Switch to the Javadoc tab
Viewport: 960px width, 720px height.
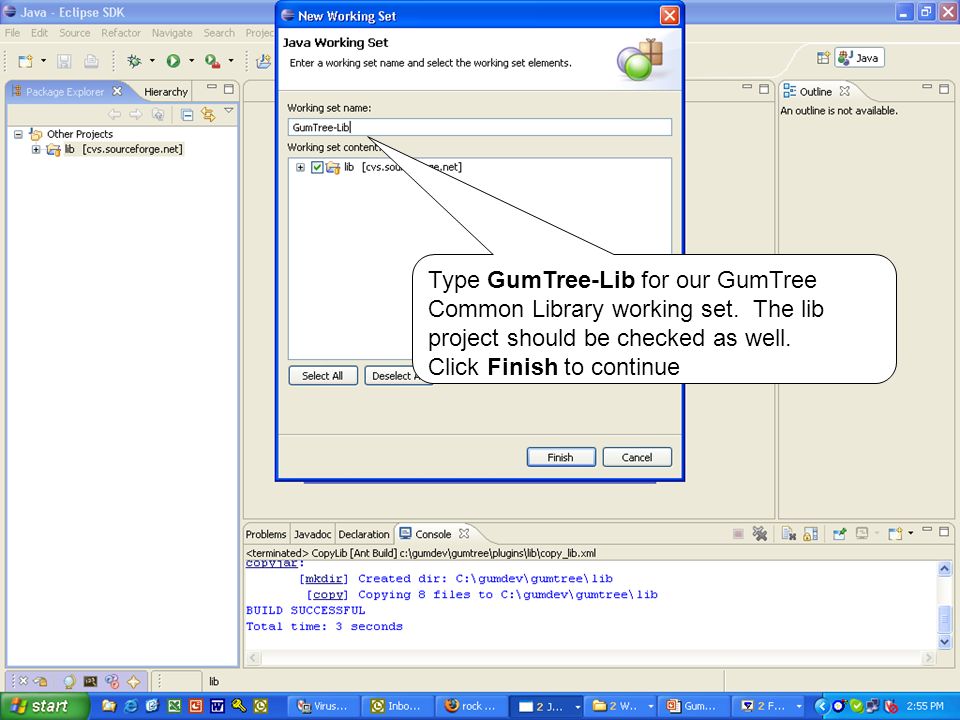[x=312, y=534]
